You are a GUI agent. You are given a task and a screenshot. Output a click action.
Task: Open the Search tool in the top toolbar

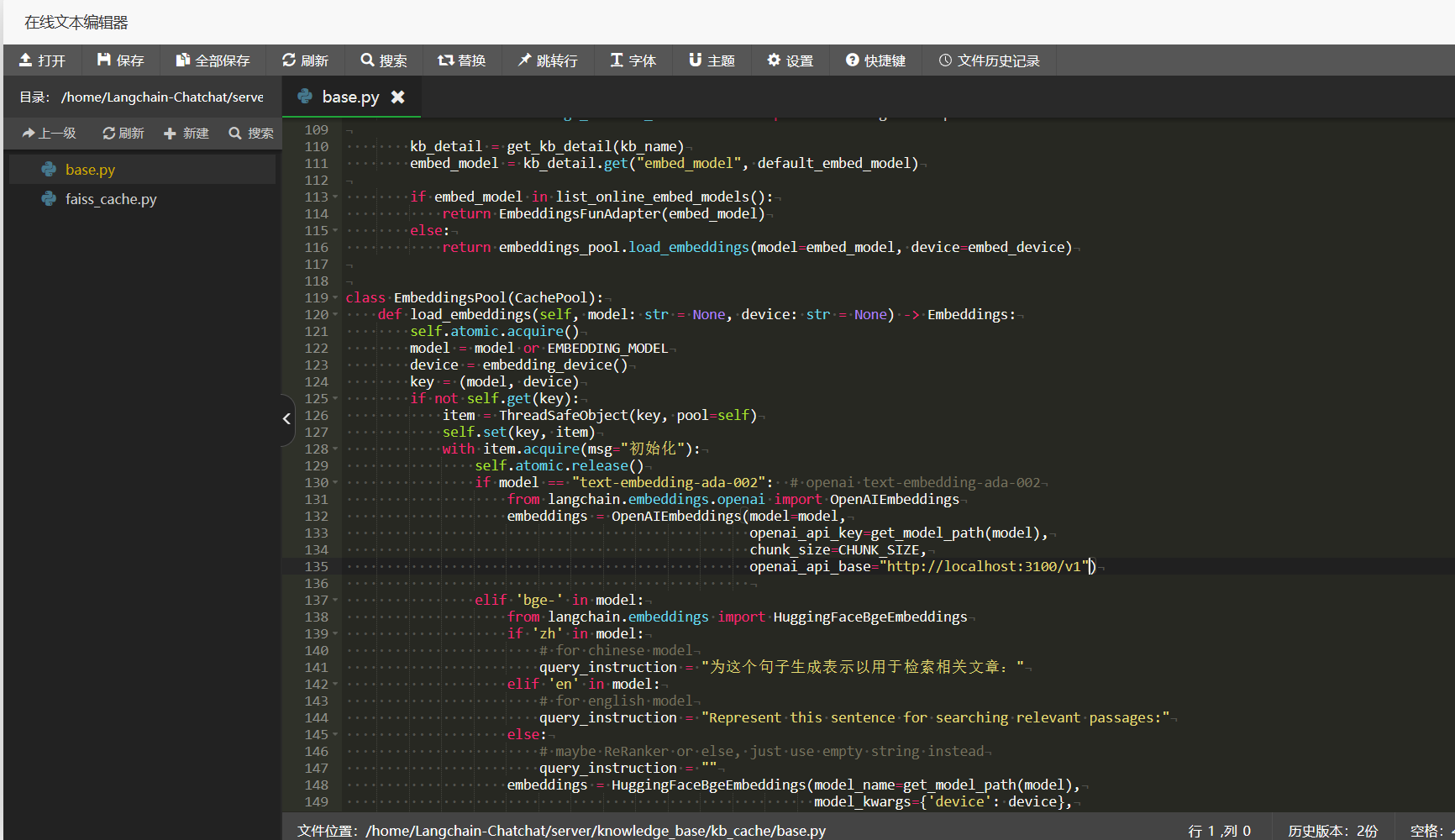click(x=383, y=60)
